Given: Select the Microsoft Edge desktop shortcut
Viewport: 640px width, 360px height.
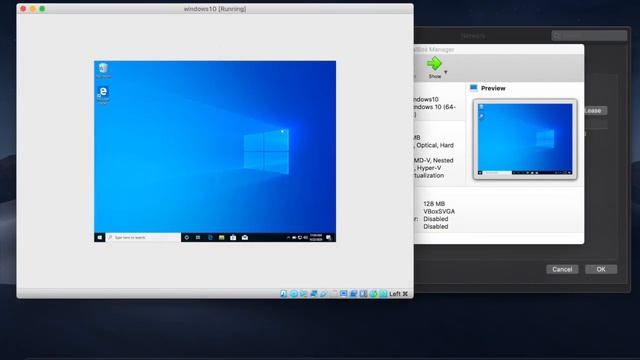Looking at the screenshot, I should click(103, 95).
